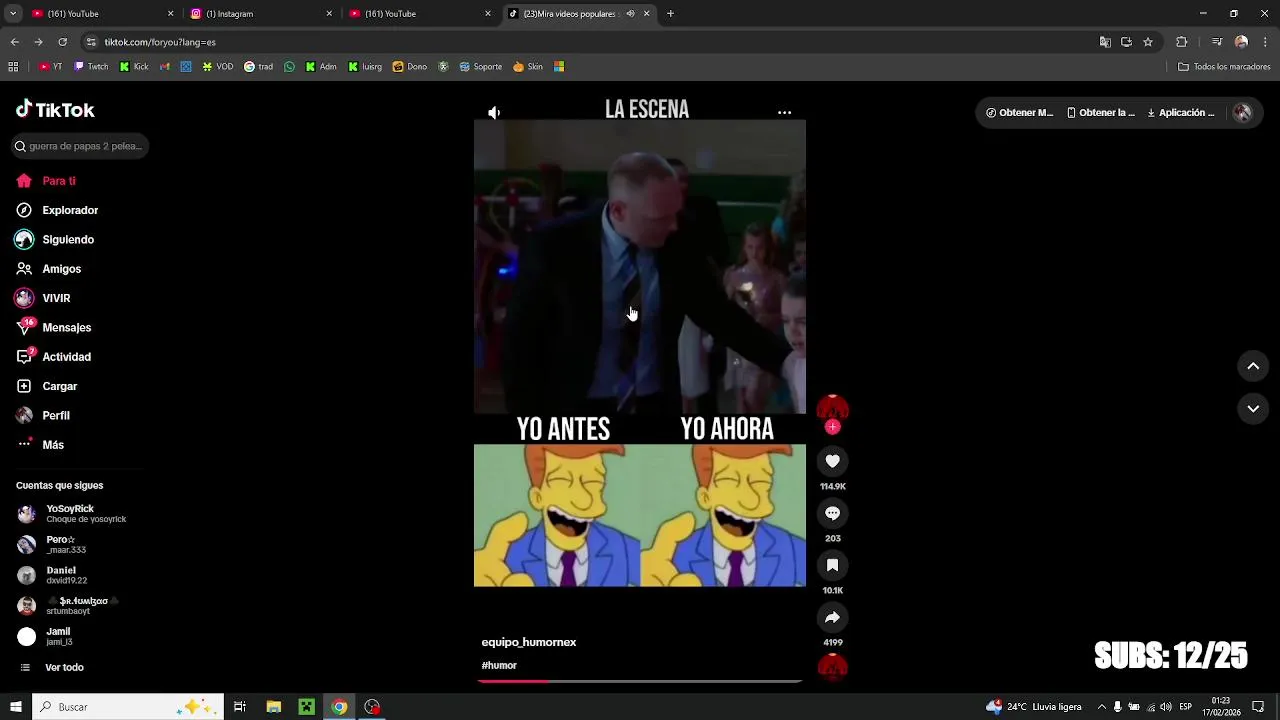This screenshot has height=720, width=1280.
Task: Open the Kick bookmark
Action: pos(134,67)
